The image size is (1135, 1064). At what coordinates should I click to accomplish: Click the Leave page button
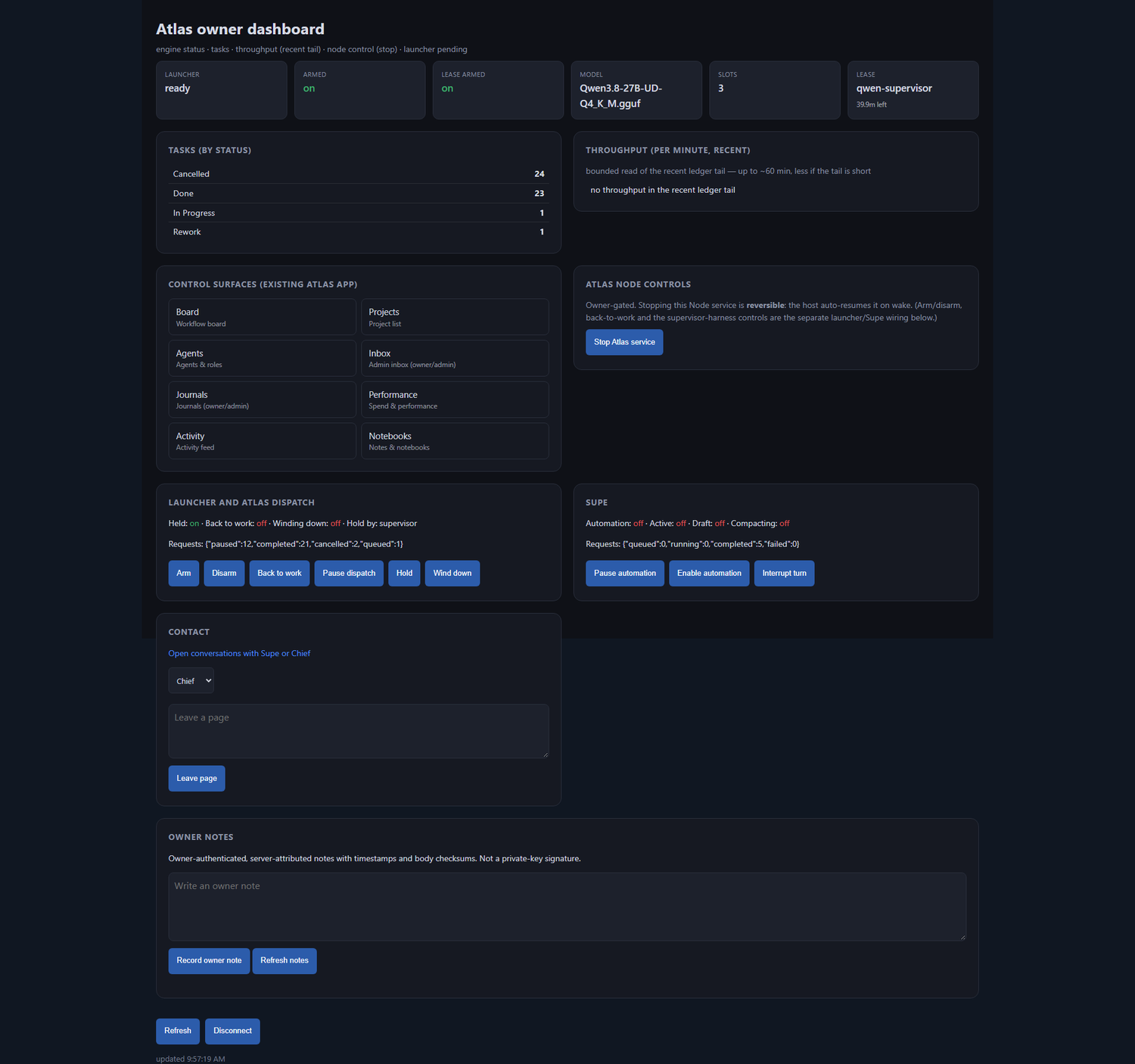click(x=197, y=779)
